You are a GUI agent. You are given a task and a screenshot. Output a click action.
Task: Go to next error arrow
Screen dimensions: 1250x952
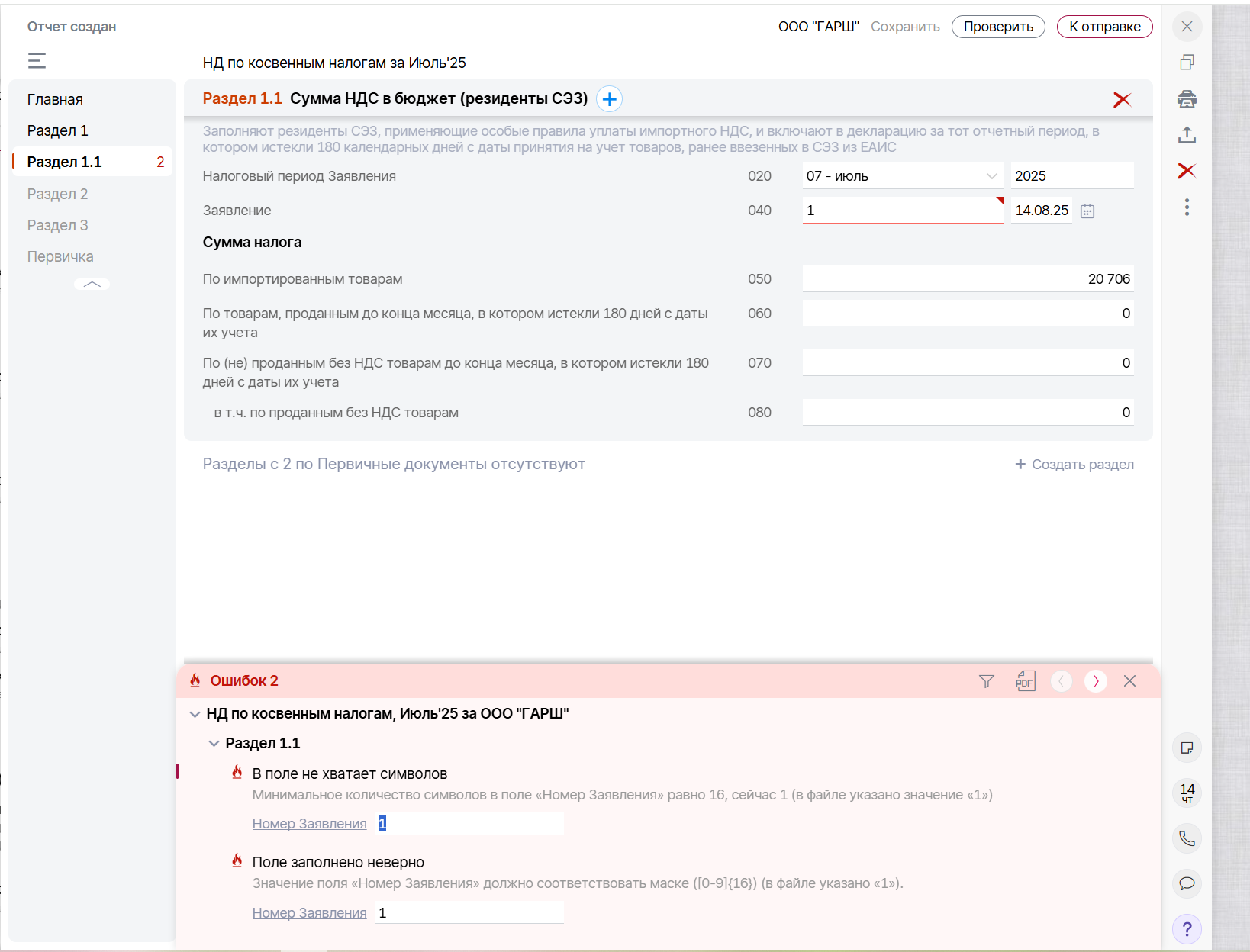tap(1096, 681)
